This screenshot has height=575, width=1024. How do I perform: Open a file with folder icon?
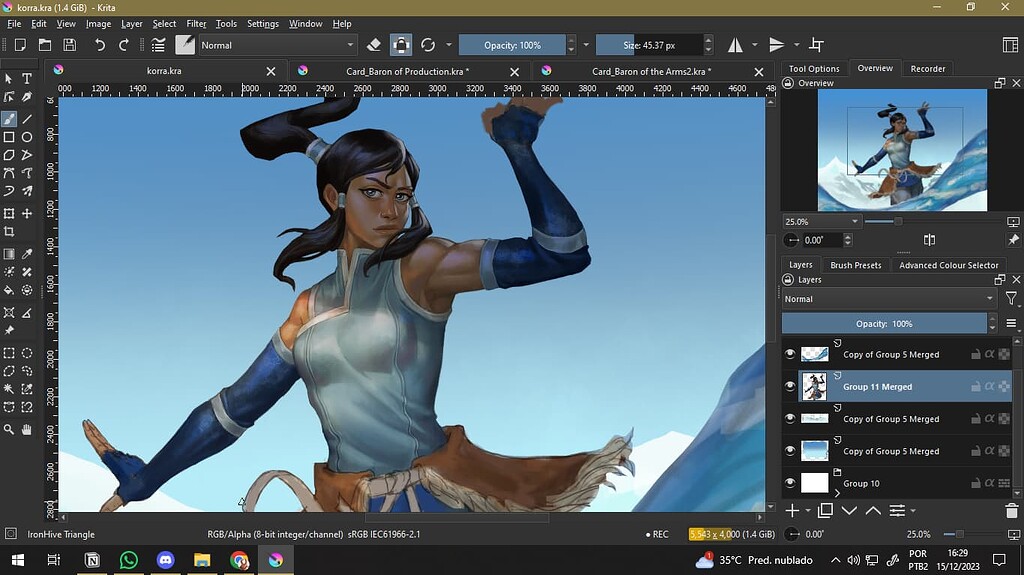pyautogui.click(x=44, y=45)
